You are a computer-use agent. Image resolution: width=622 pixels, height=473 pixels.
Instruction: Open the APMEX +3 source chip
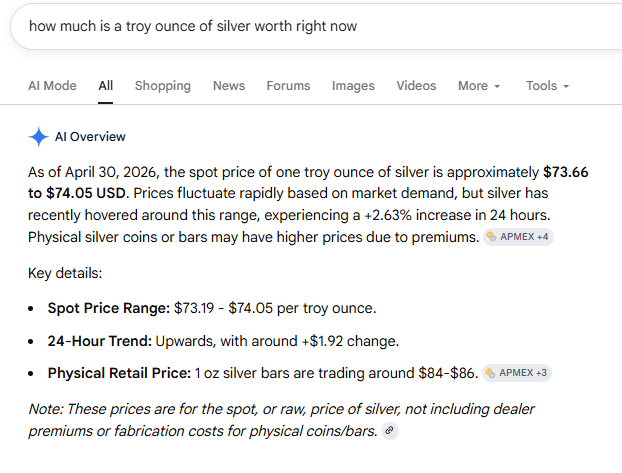click(516, 373)
